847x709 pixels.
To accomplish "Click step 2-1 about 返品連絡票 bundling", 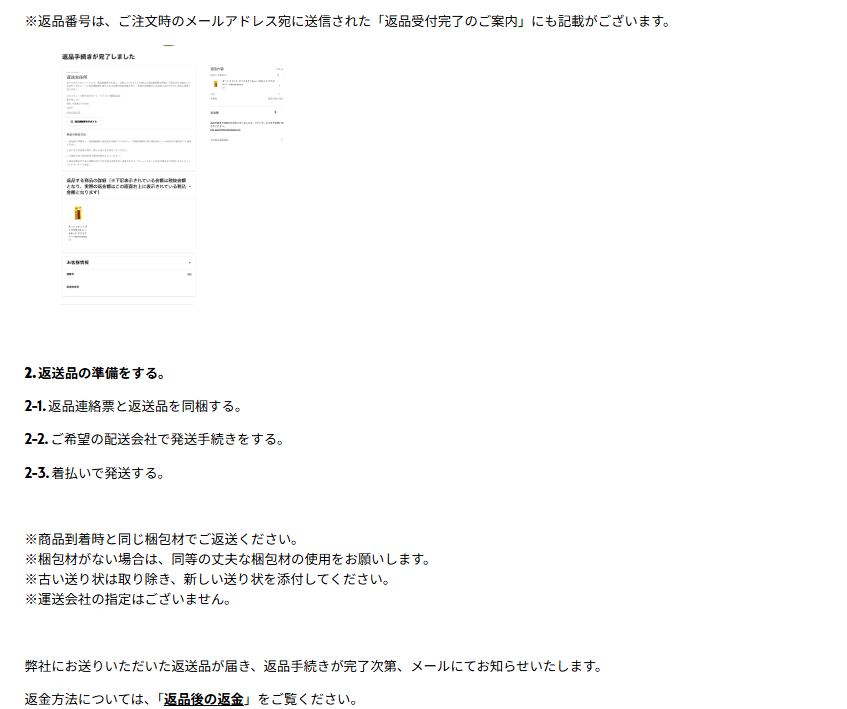I will click(x=134, y=406).
